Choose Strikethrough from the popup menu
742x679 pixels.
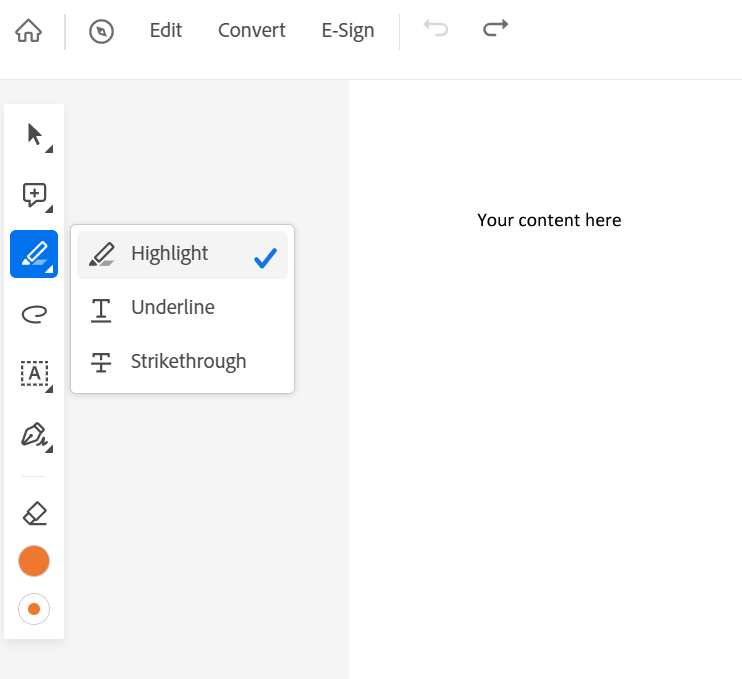point(188,362)
